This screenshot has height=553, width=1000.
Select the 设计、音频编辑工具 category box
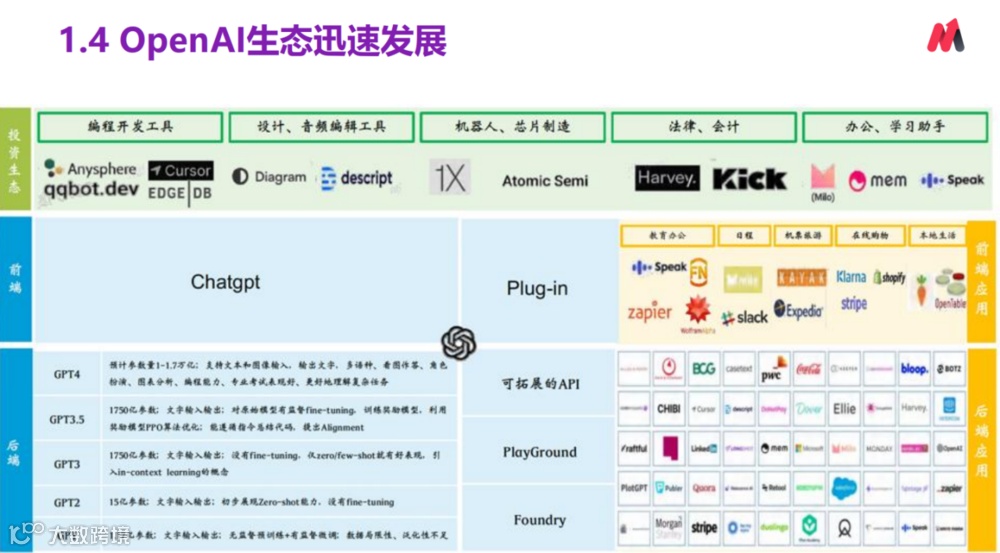point(321,126)
